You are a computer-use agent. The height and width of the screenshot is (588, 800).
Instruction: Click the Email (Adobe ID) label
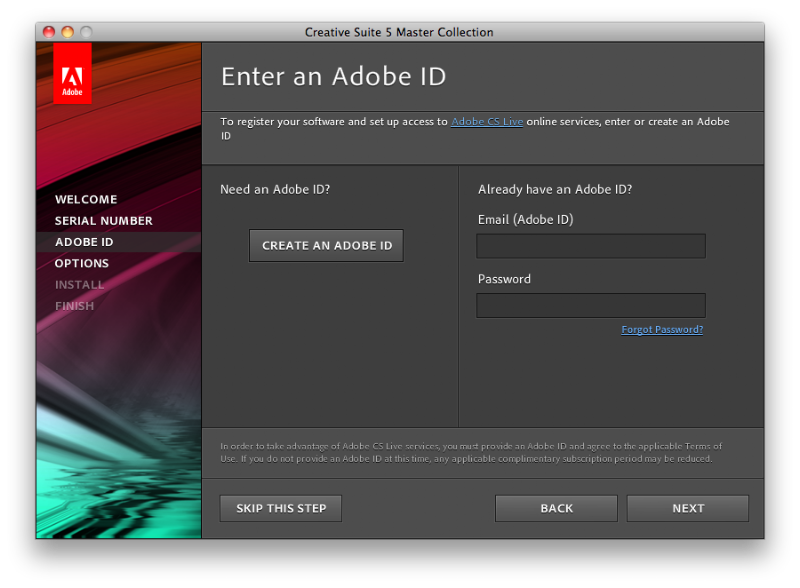(526, 219)
